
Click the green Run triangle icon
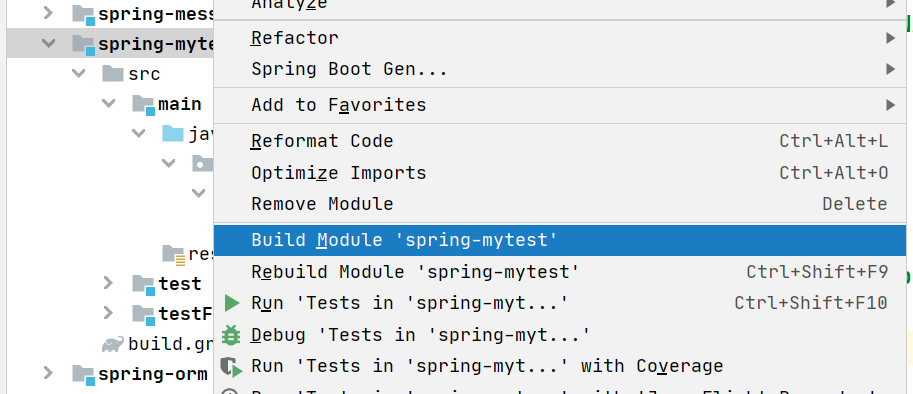coord(232,303)
